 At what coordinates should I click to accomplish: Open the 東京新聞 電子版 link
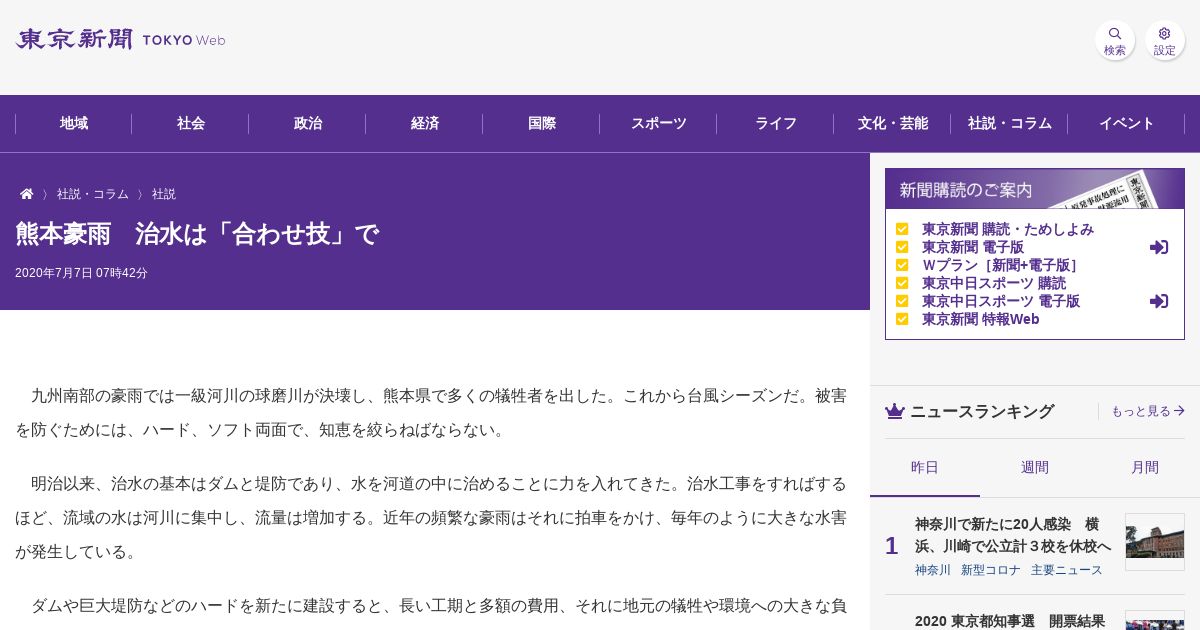(x=973, y=247)
